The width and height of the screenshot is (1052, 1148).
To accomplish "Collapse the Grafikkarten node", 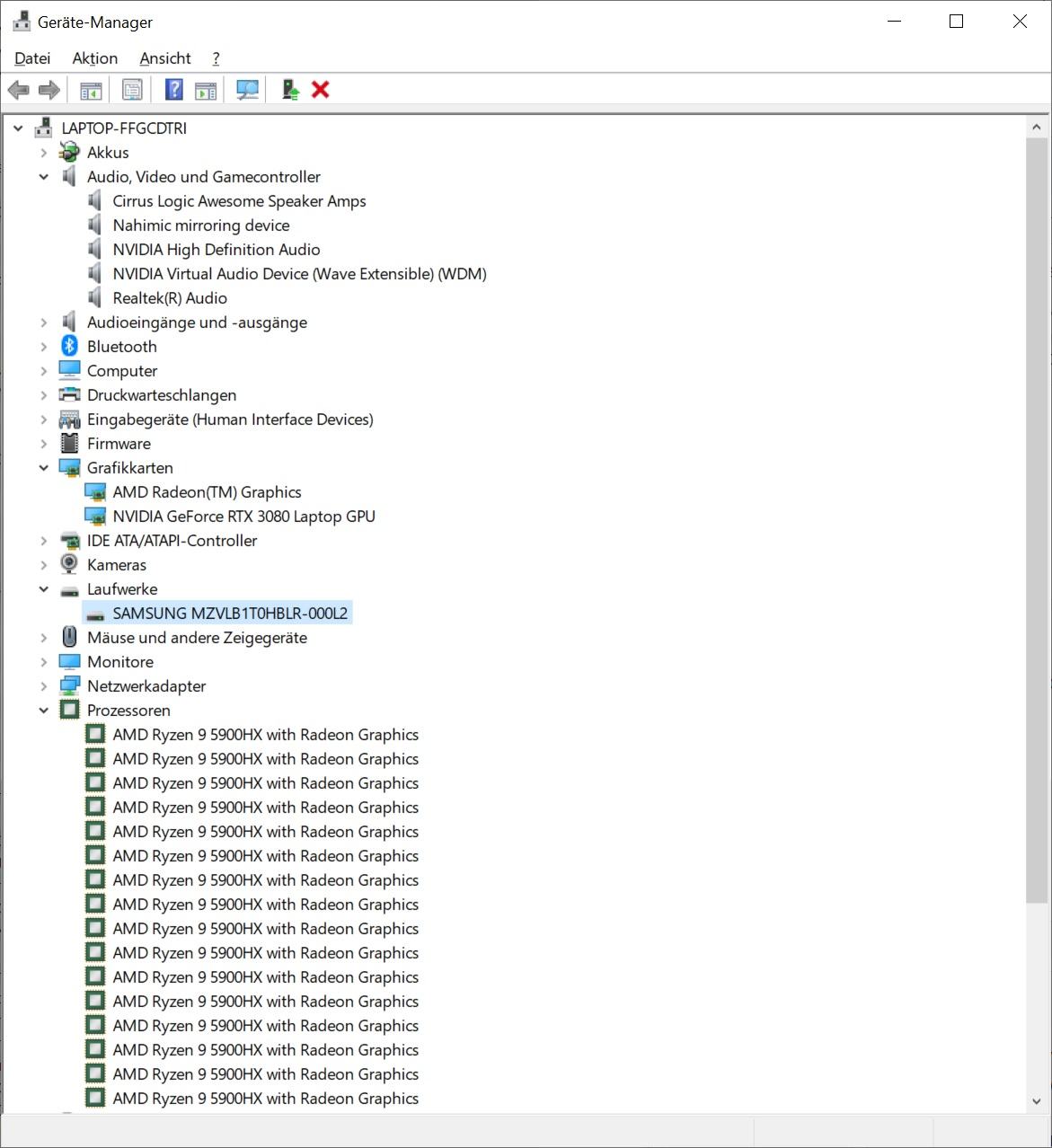I will coord(43,468).
